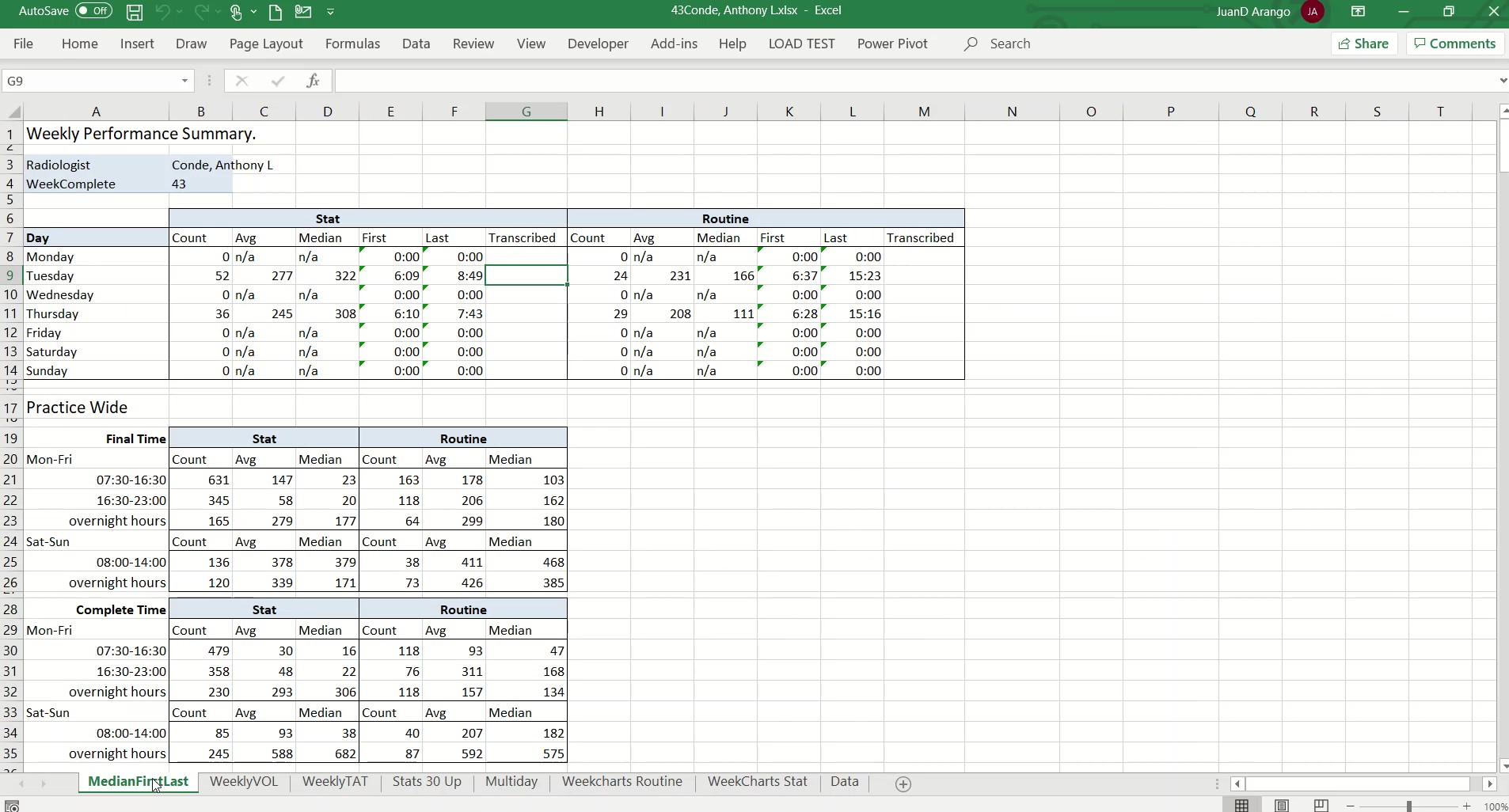Click the Cancel entry X icon
The width and height of the screenshot is (1509, 812).
242,81
